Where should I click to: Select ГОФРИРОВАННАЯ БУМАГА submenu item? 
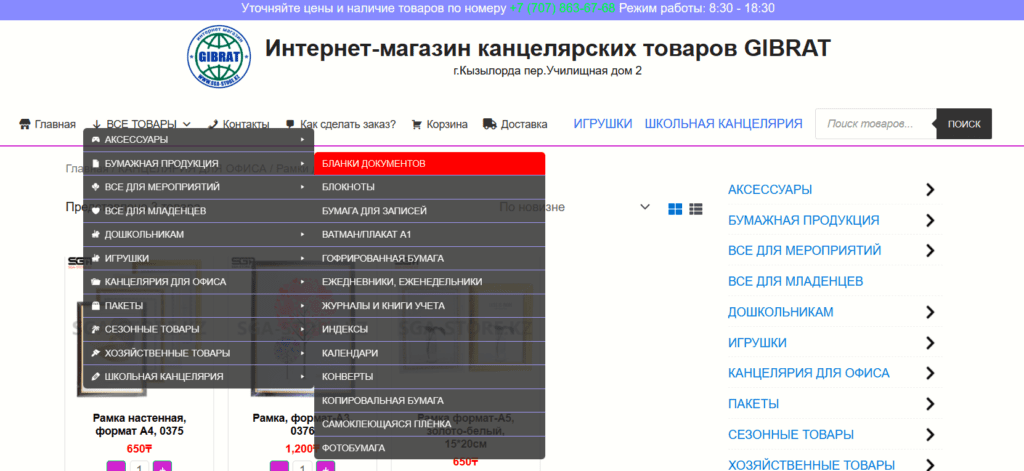[x=430, y=258]
